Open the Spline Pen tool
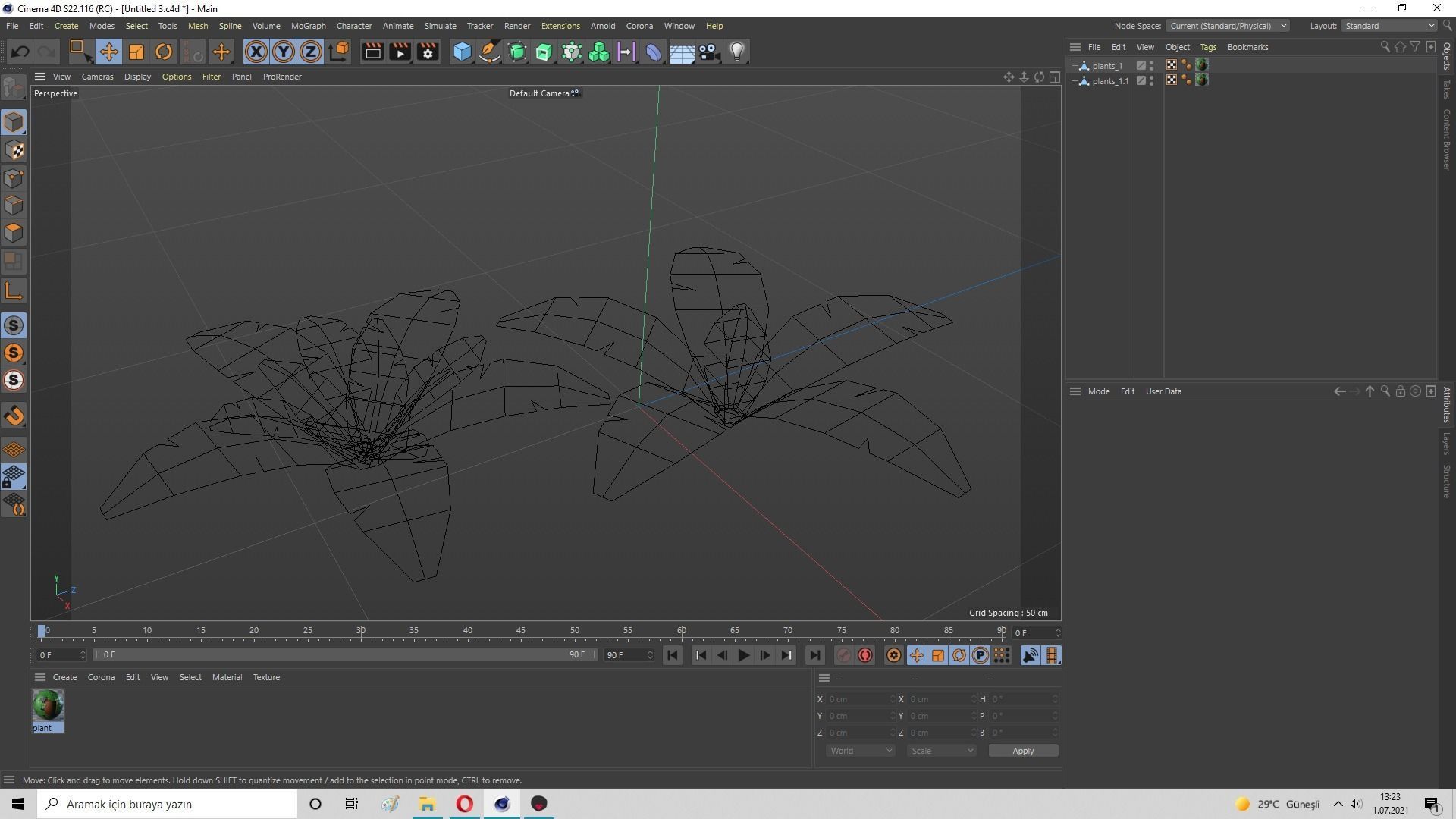Viewport: 1456px width, 819px height. click(x=490, y=52)
